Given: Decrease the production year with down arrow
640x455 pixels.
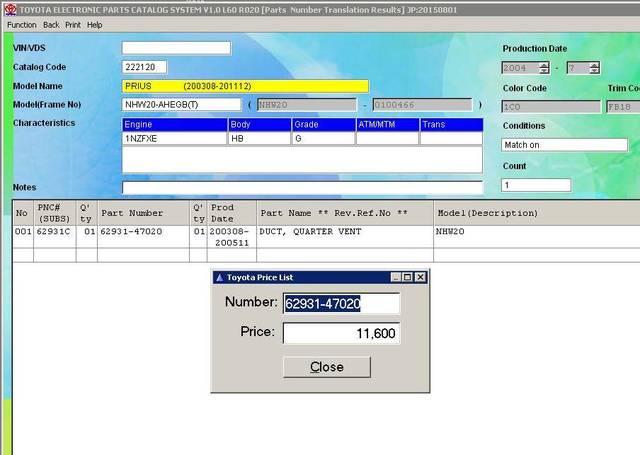Looking at the screenshot, I should point(544,71).
